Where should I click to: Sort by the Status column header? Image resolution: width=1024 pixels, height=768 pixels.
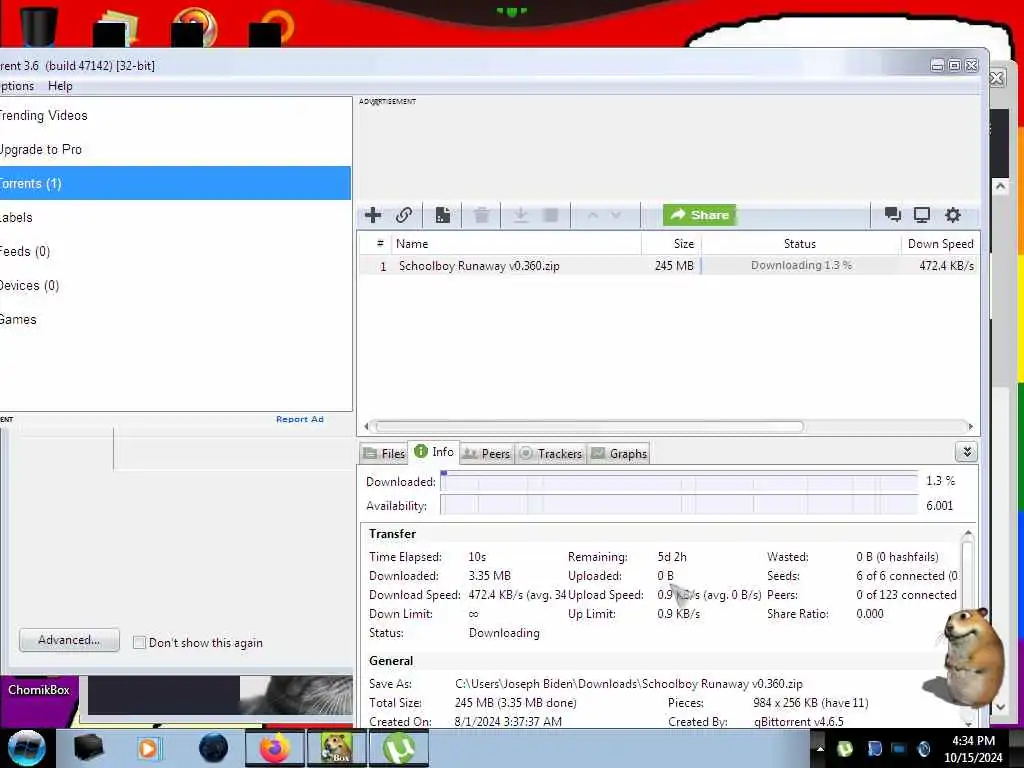800,244
